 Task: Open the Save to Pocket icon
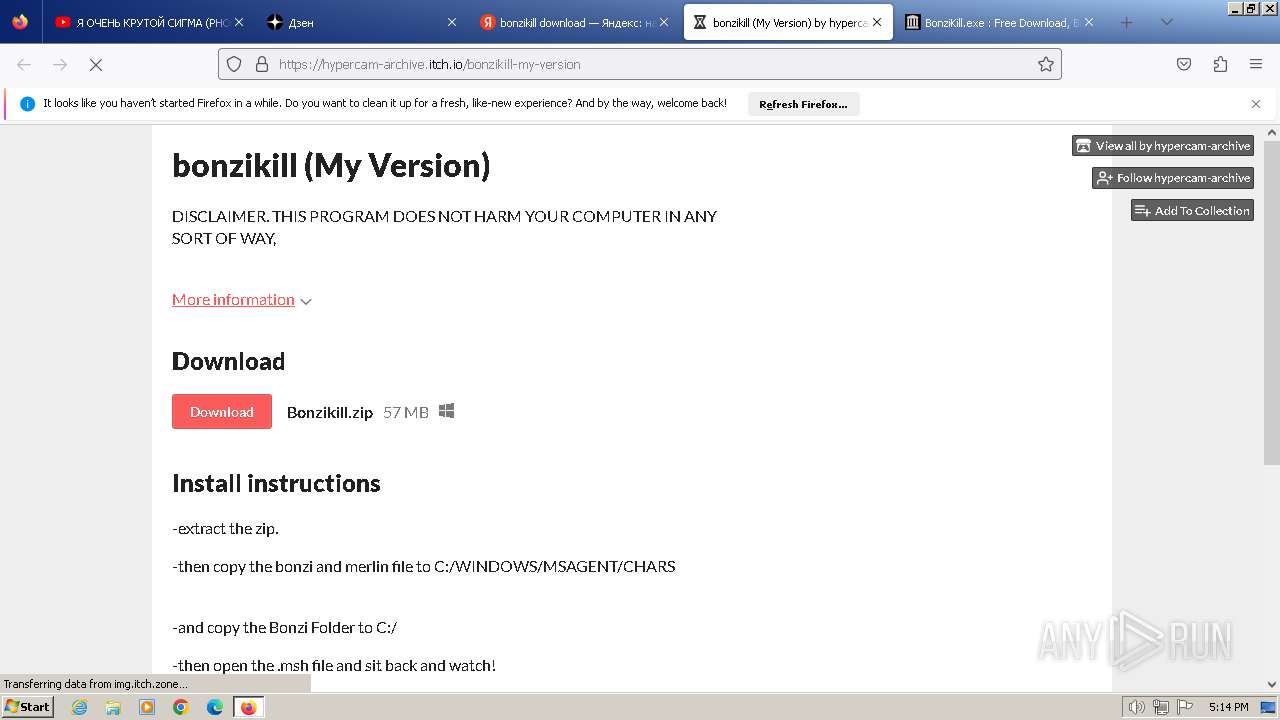(1184, 64)
